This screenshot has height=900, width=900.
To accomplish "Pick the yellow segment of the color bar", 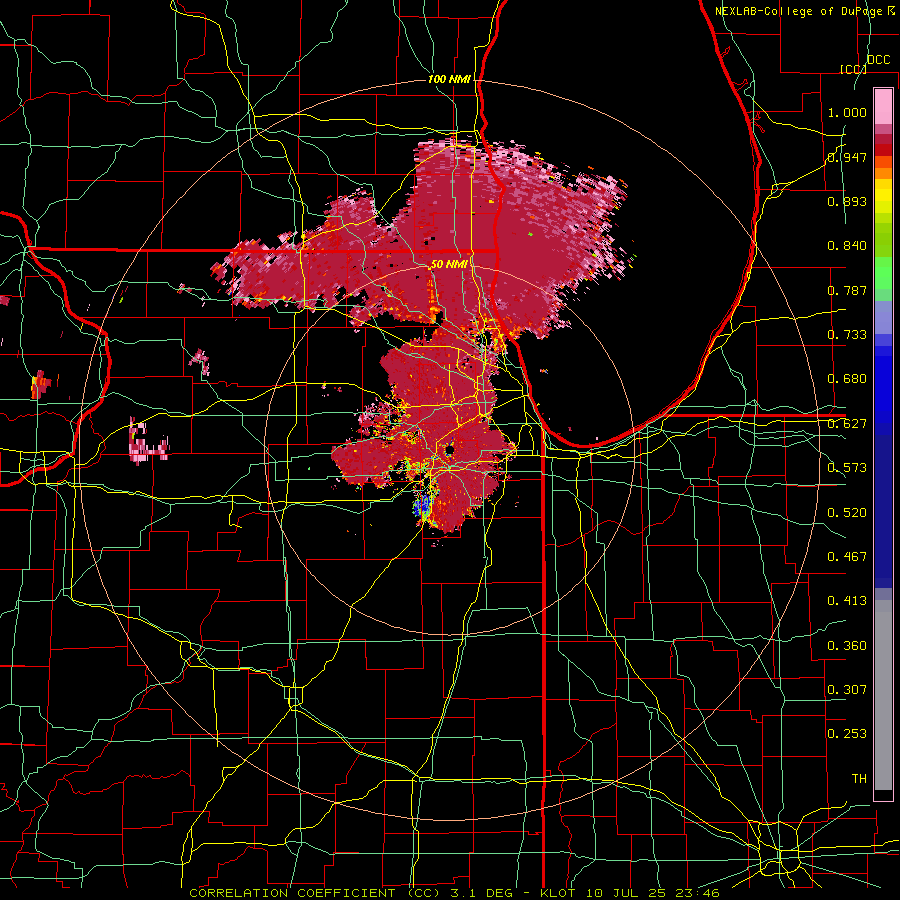I will coord(883,196).
